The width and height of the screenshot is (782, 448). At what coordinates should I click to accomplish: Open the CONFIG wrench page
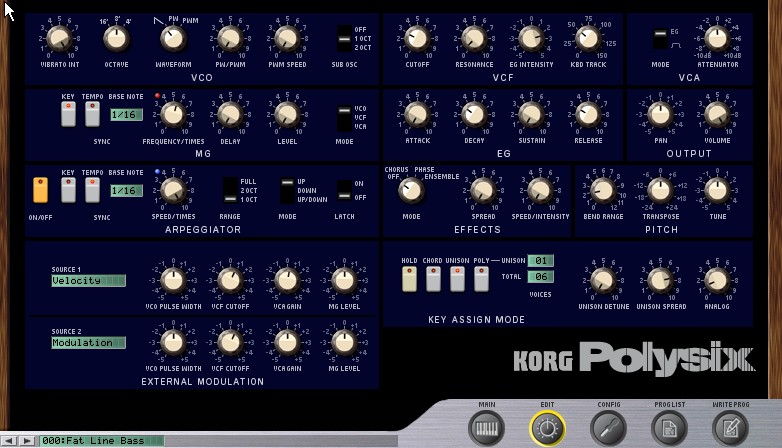point(608,428)
